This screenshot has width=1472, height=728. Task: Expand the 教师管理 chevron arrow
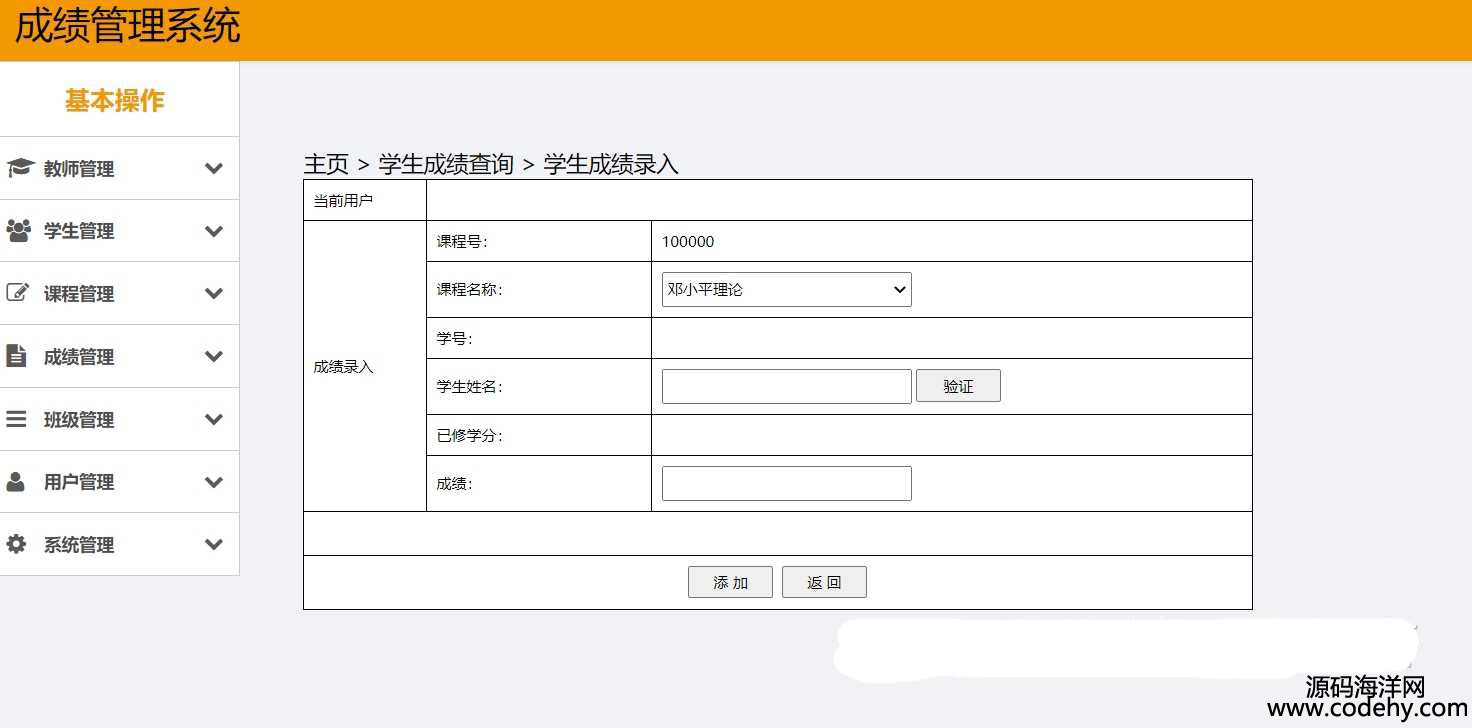[213, 169]
